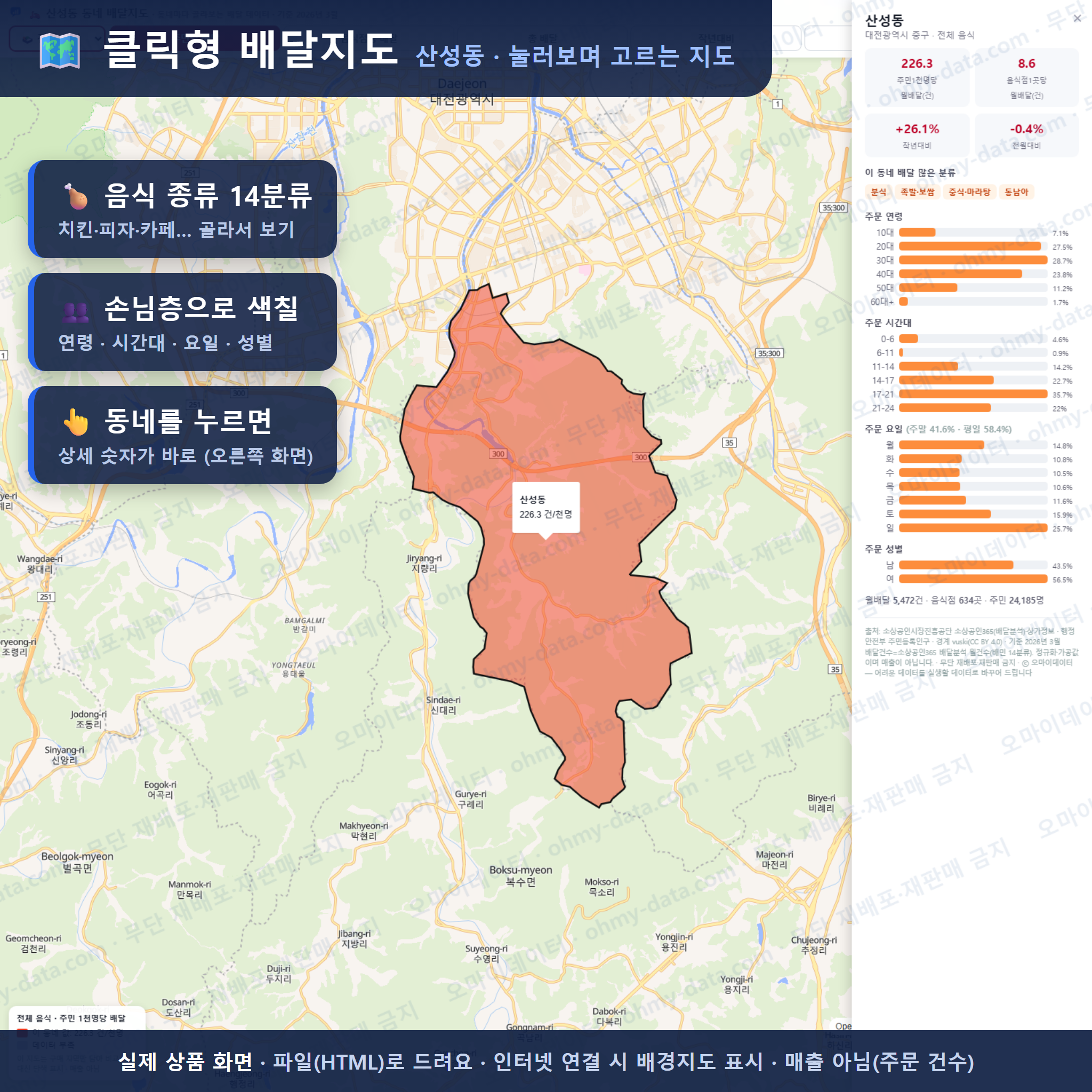This screenshot has width=1092, height=1092.
Task: Click the Wangdae-ri 왕대리 map label
Action: [39, 564]
